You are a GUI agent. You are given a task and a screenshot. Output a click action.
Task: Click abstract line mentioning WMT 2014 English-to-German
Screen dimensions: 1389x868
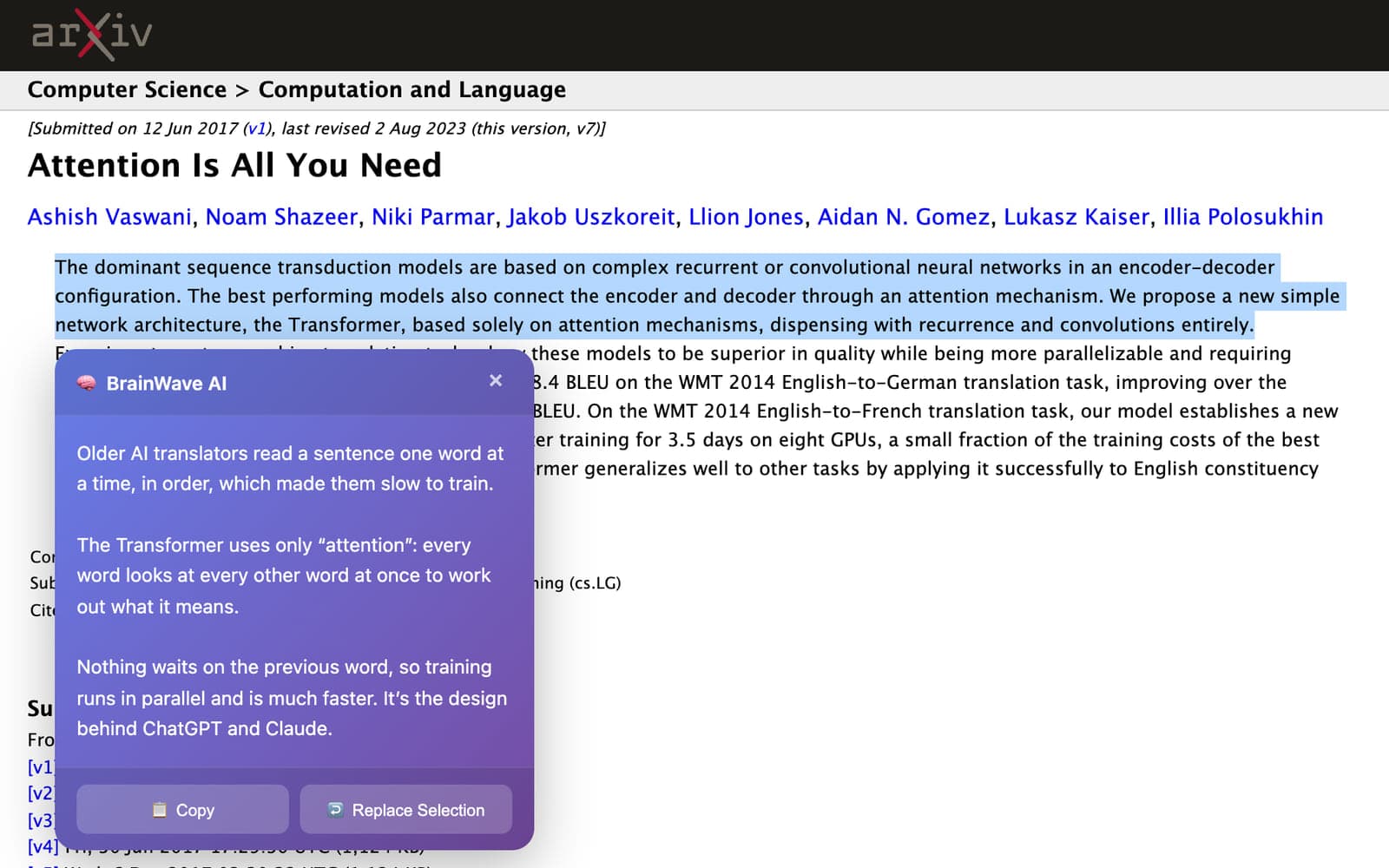click(x=910, y=383)
